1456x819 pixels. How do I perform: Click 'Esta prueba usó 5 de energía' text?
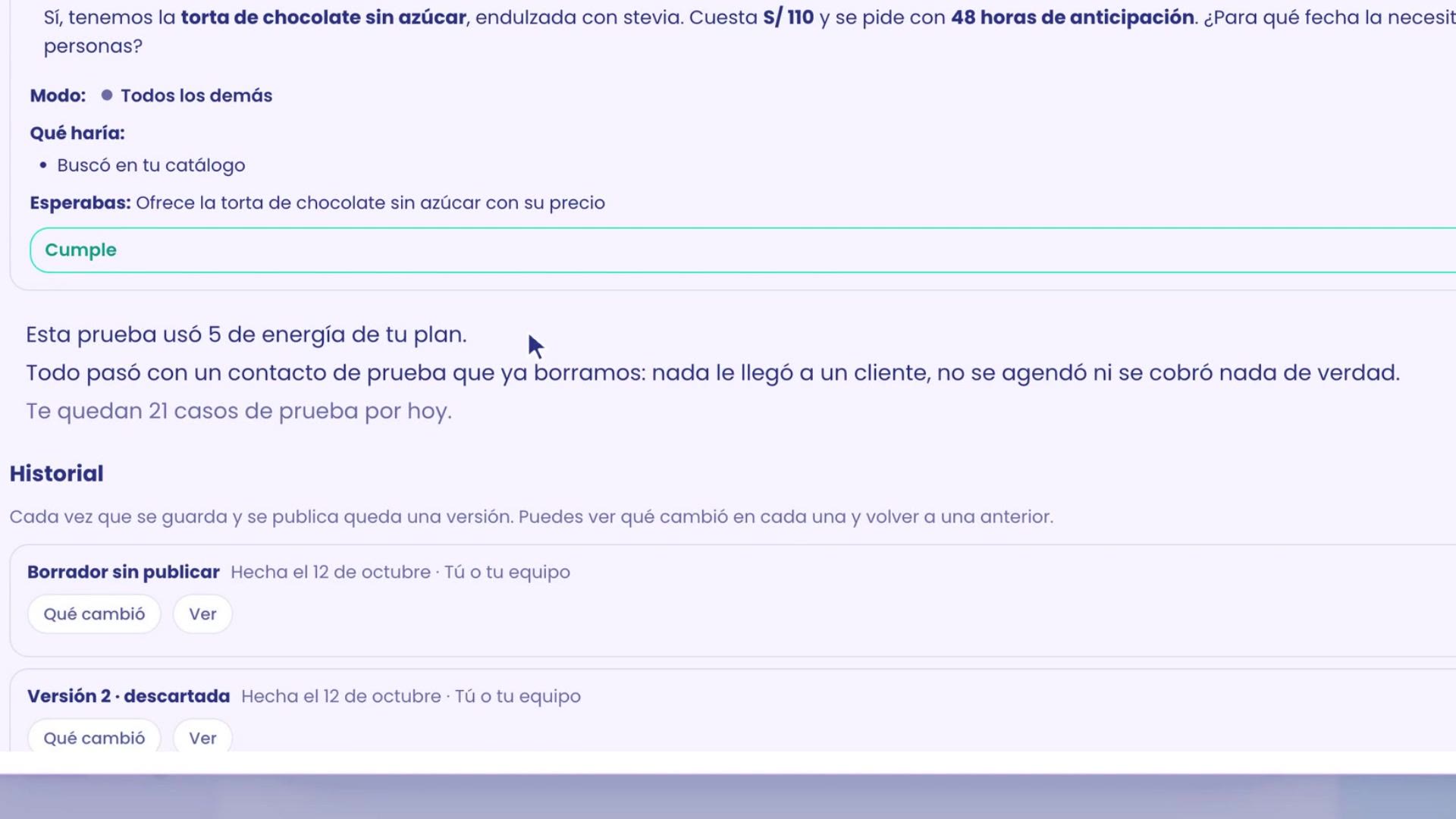[246, 334]
